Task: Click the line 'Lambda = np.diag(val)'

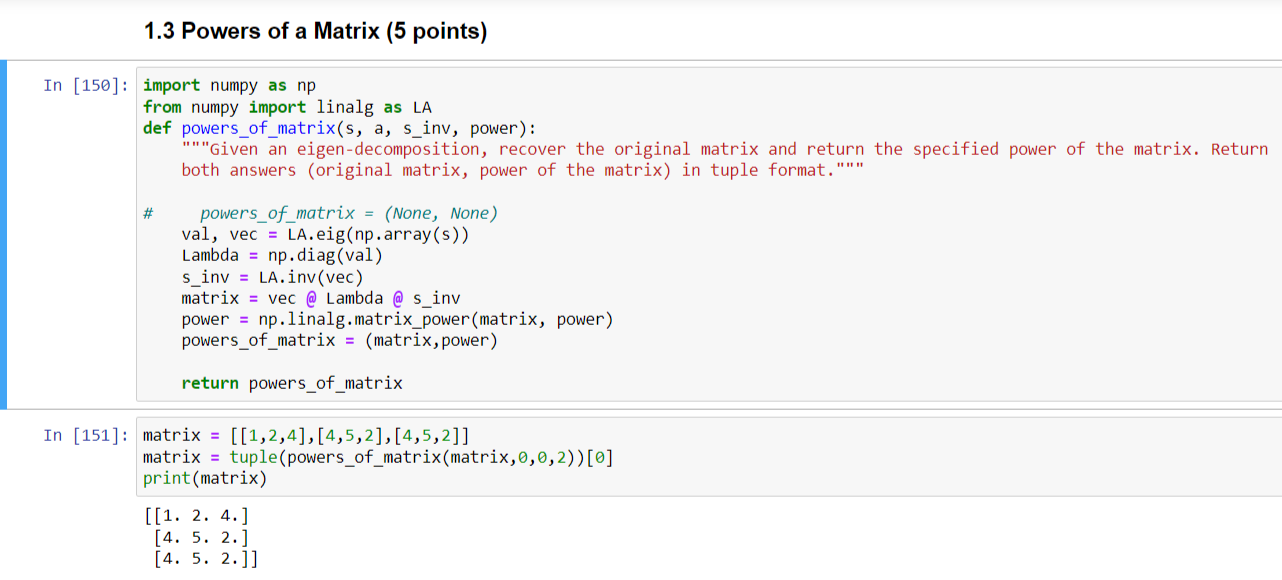Action: 282,255
